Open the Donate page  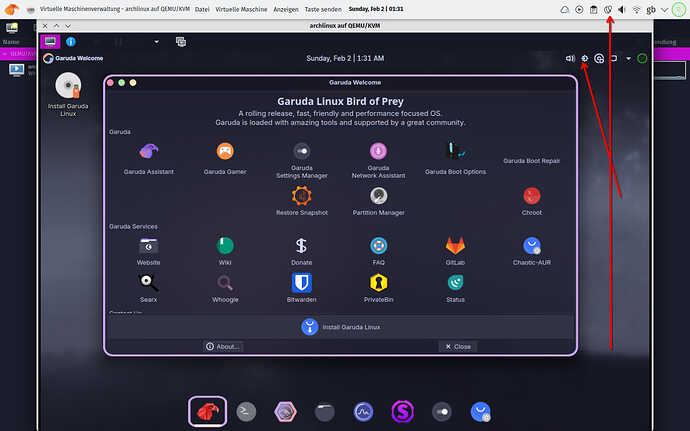301,251
